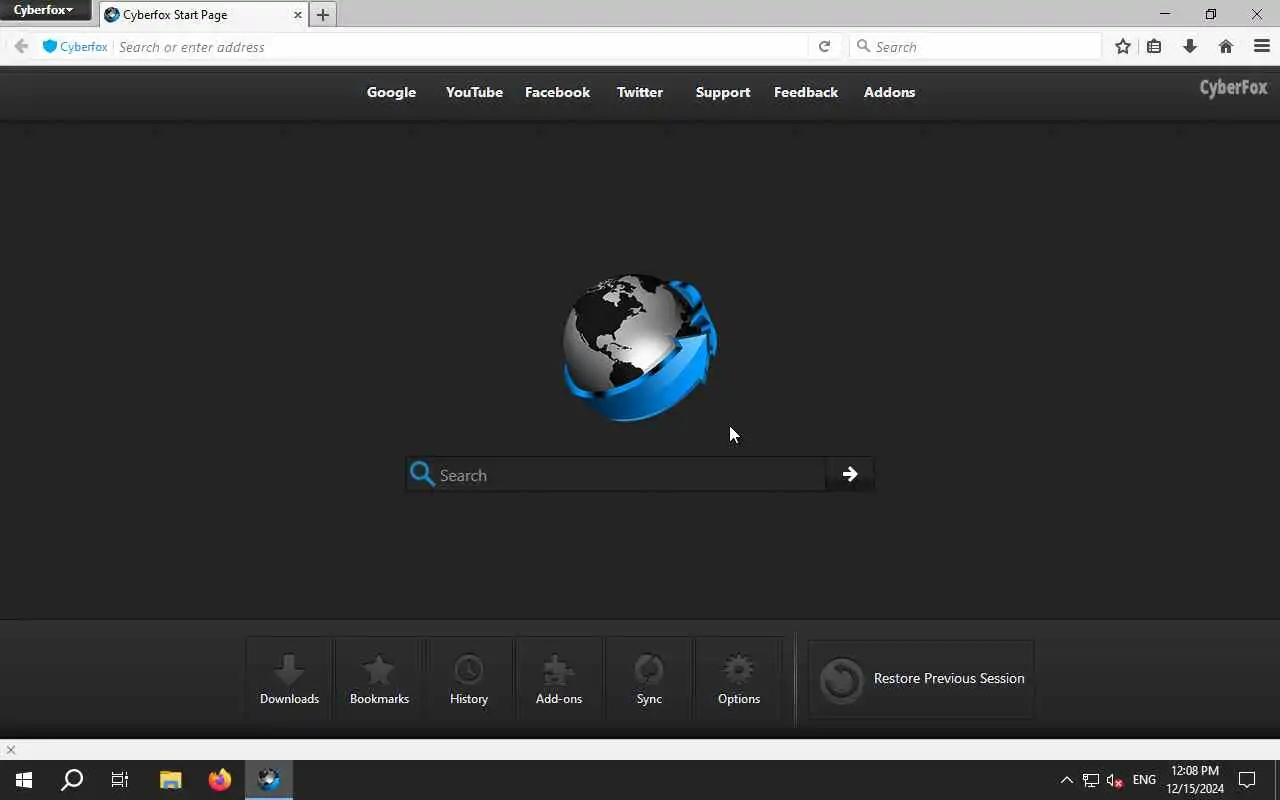Open the Support link

[723, 92]
